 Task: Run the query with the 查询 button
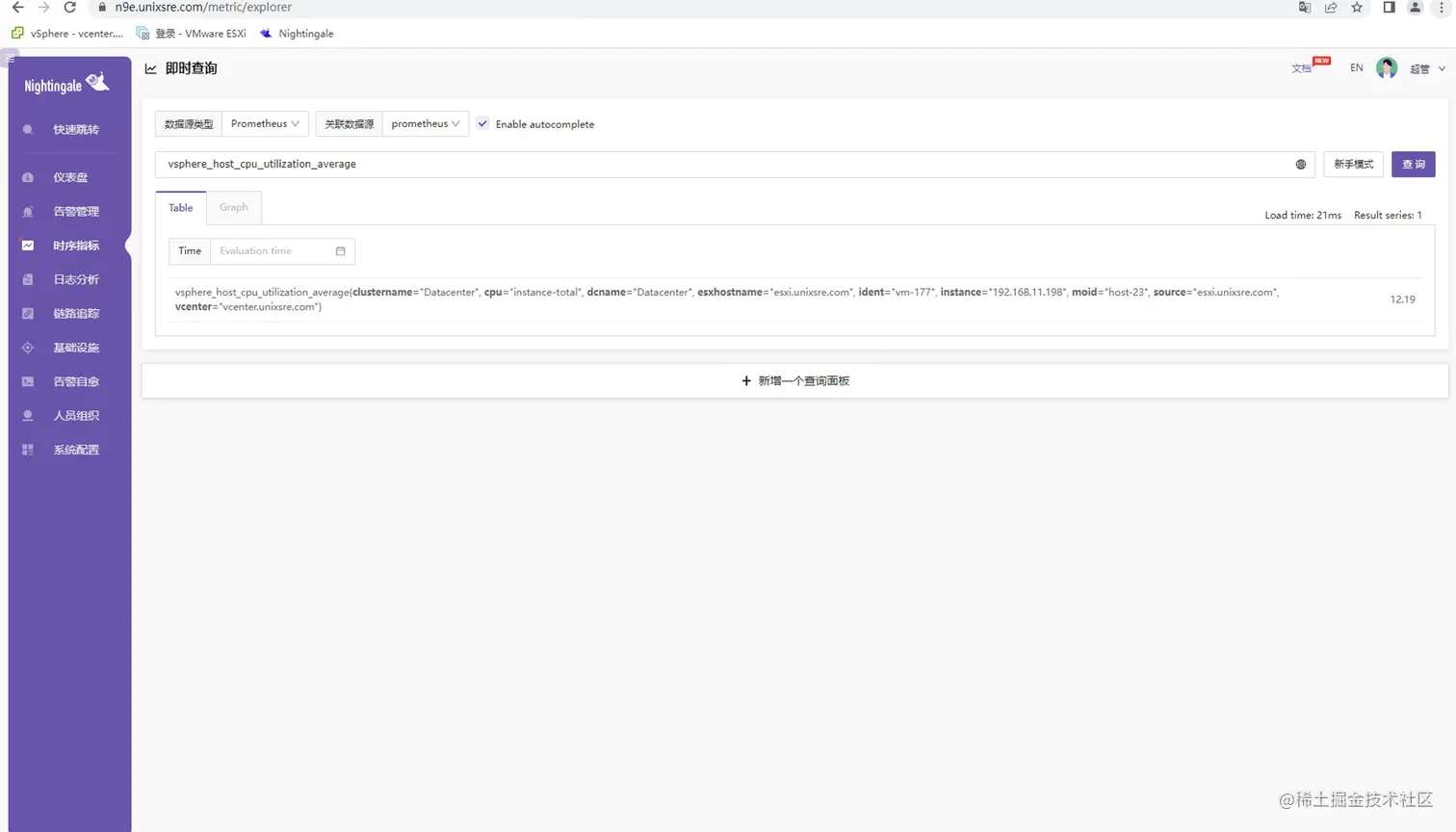point(1413,164)
